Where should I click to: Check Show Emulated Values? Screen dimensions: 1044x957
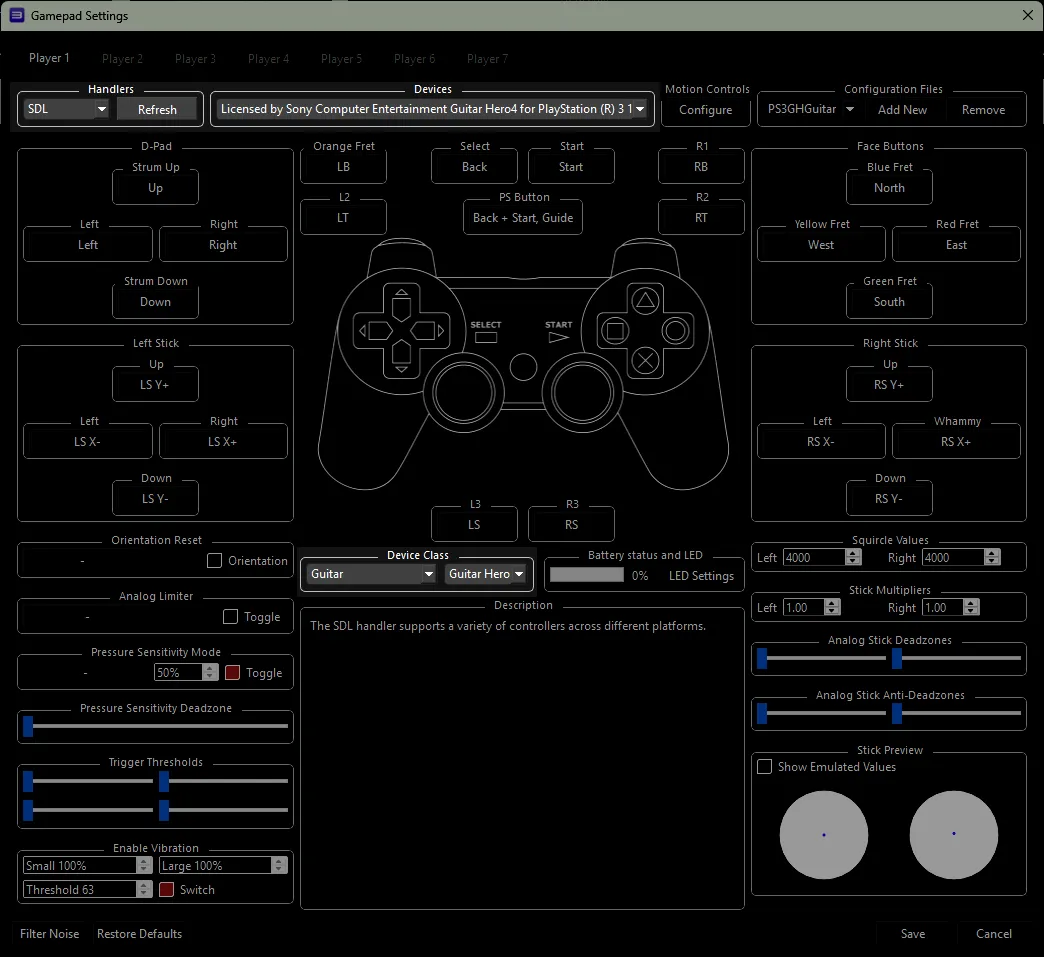(764, 767)
